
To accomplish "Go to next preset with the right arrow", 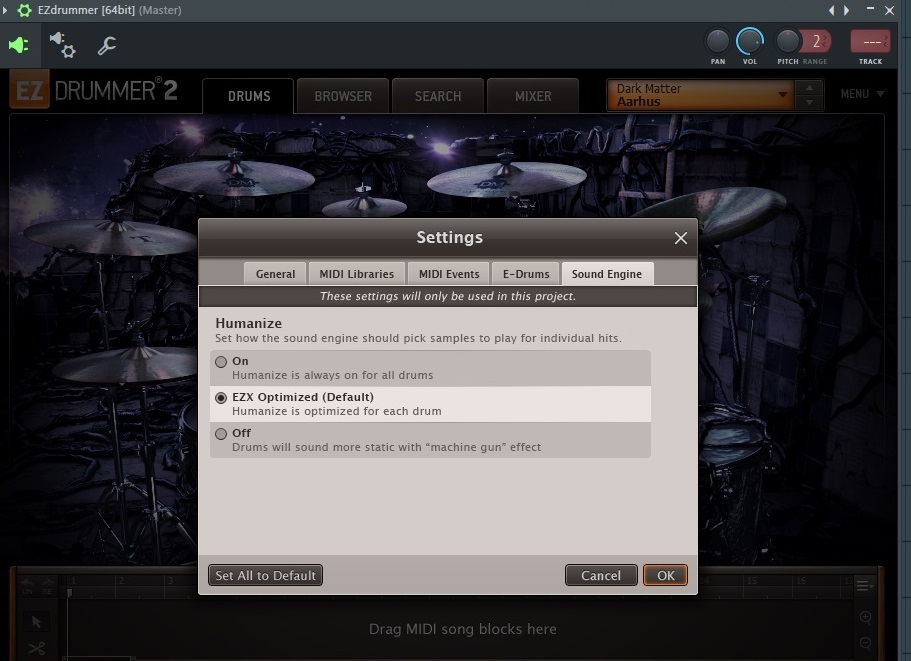I will (x=847, y=10).
